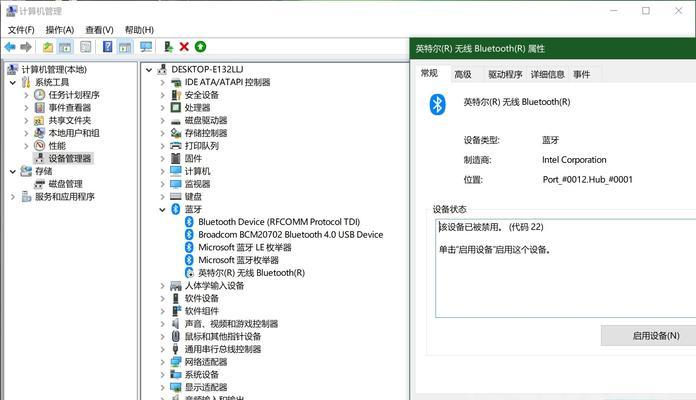
Task: Open the 操作(A) menu
Action: (60, 30)
